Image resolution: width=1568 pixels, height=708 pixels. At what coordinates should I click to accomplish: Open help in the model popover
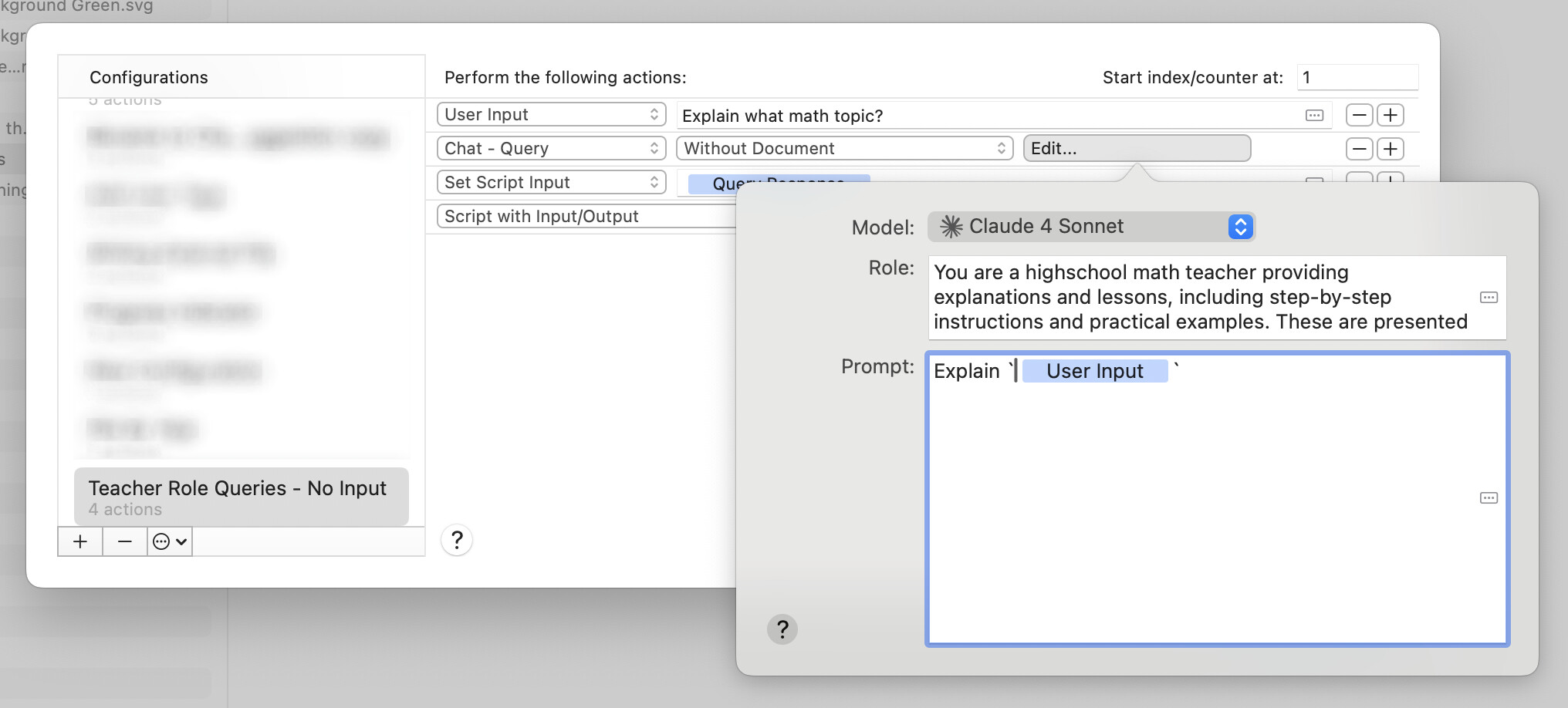pyautogui.click(x=782, y=629)
